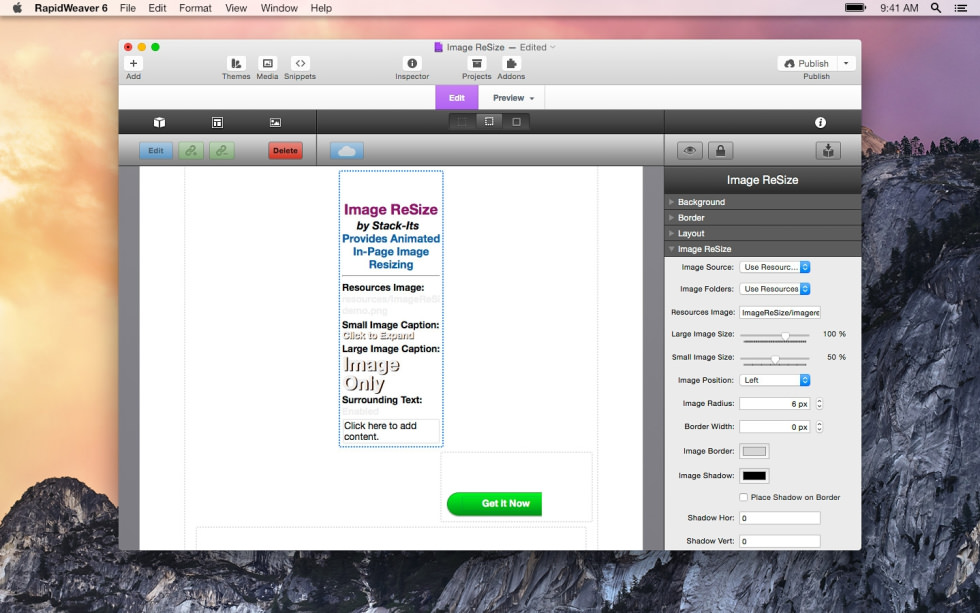Open the Apple menu

pos(17,8)
